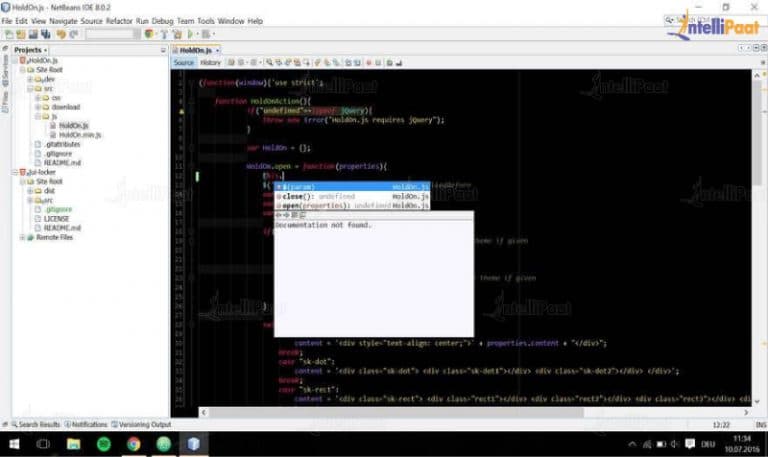Click the Open Project toolbar icon
The image size is (768, 457).
pyautogui.click(x=33, y=34)
